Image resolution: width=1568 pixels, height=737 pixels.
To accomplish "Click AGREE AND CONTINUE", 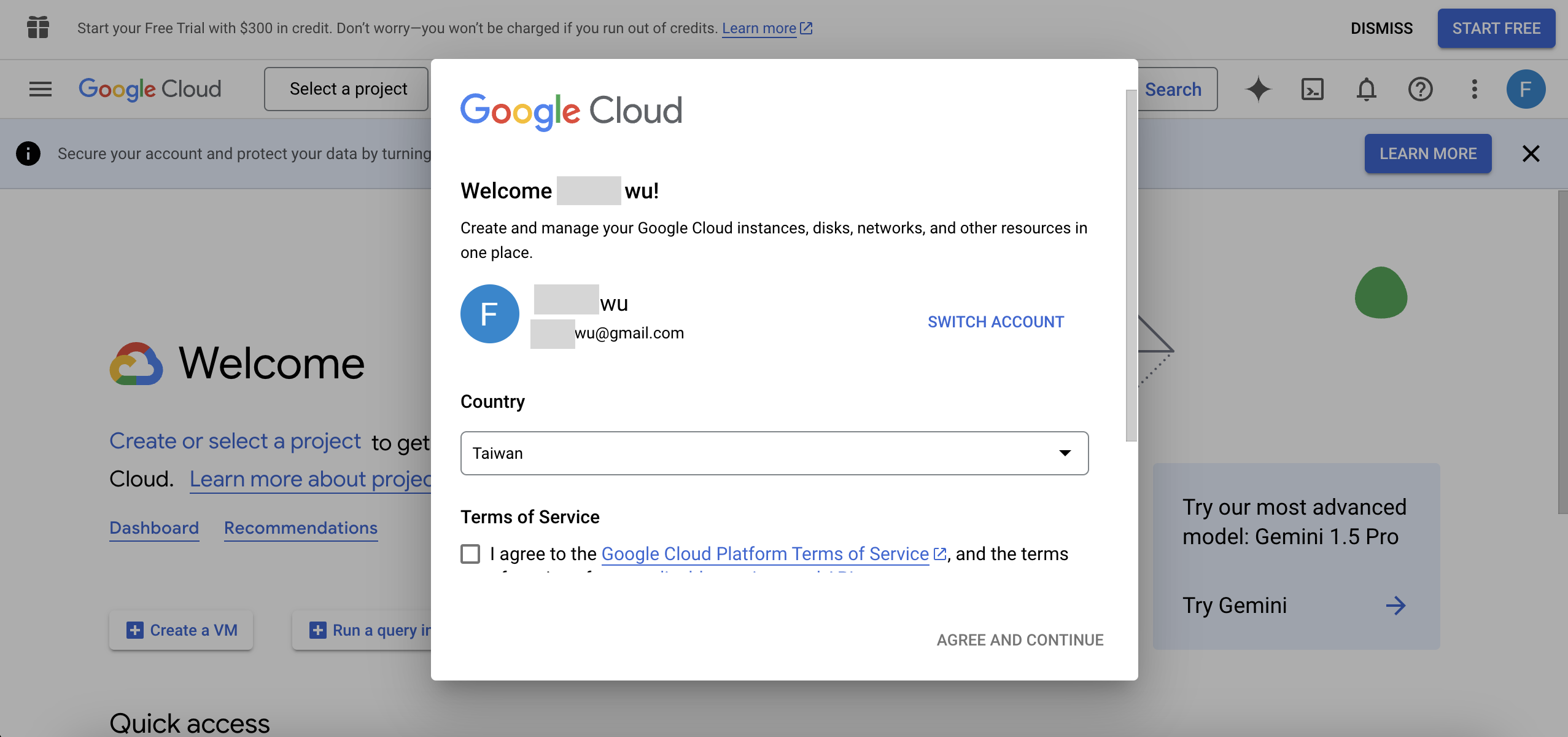I will click(x=1020, y=640).
